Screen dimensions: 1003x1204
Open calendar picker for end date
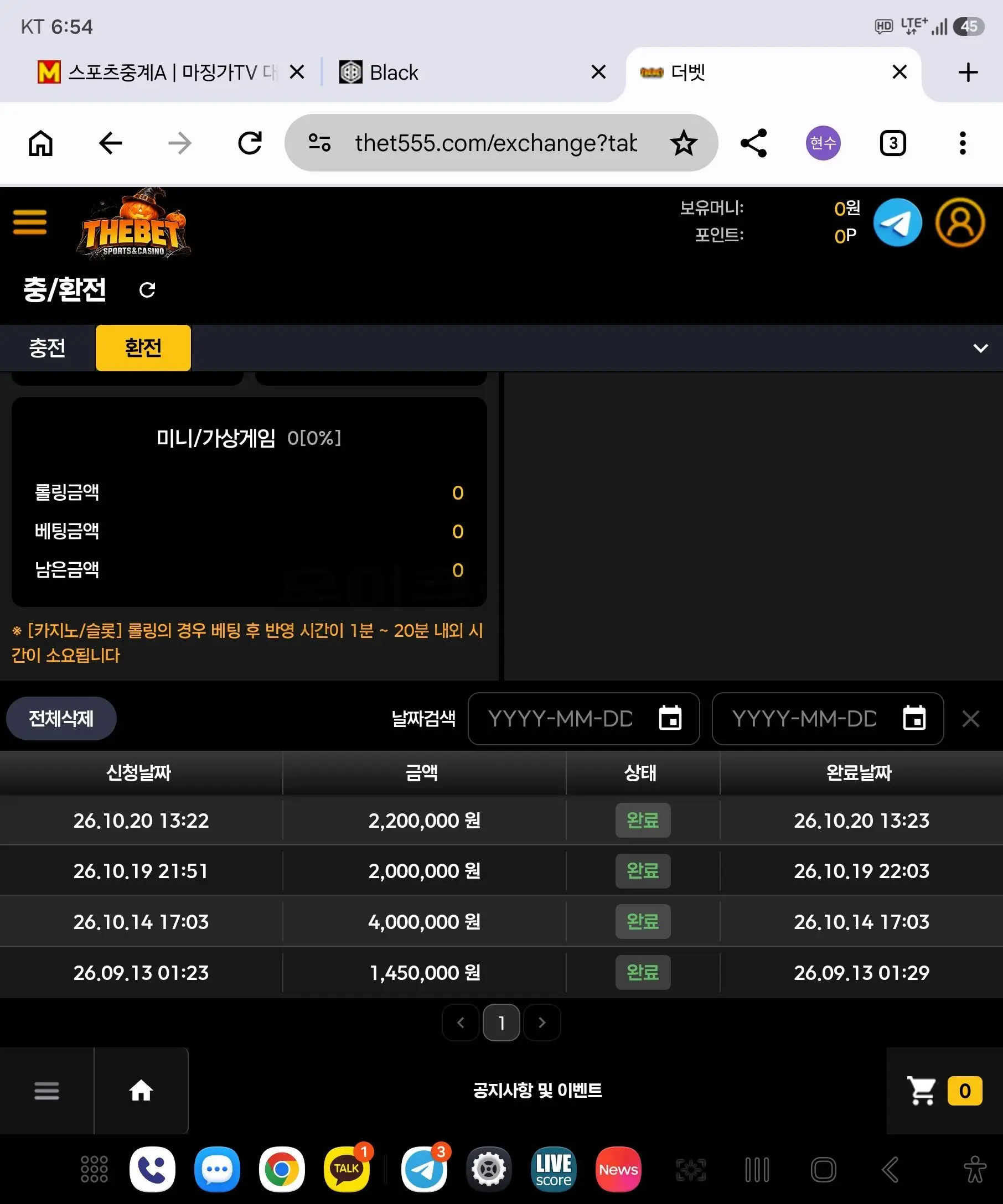[914, 718]
